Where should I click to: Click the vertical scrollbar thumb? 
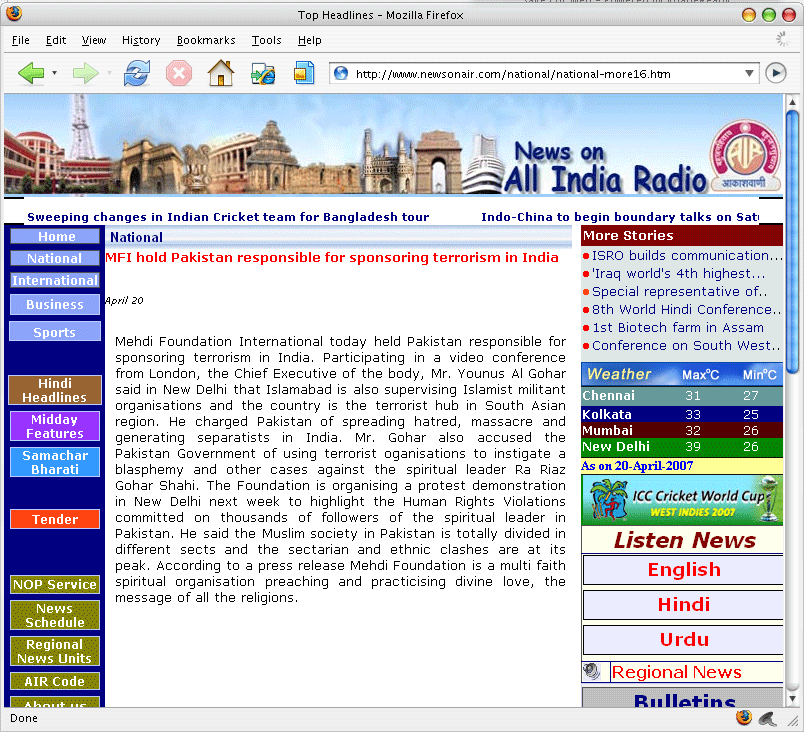coord(793,241)
